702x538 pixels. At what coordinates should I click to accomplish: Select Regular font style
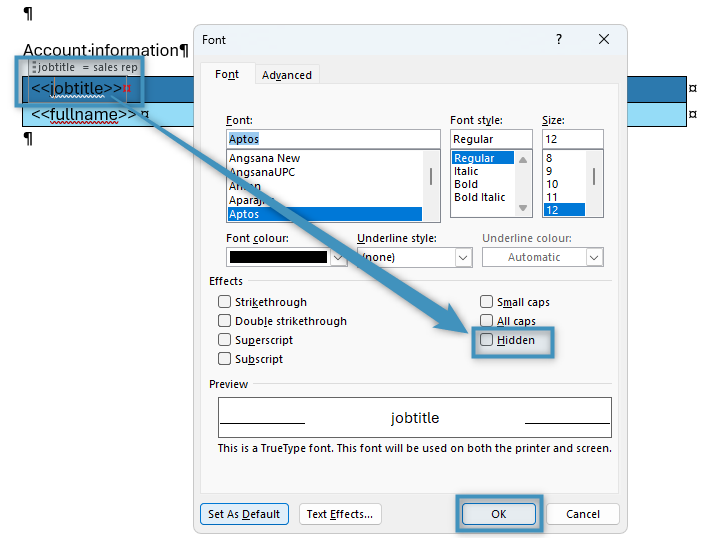click(483, 158)
